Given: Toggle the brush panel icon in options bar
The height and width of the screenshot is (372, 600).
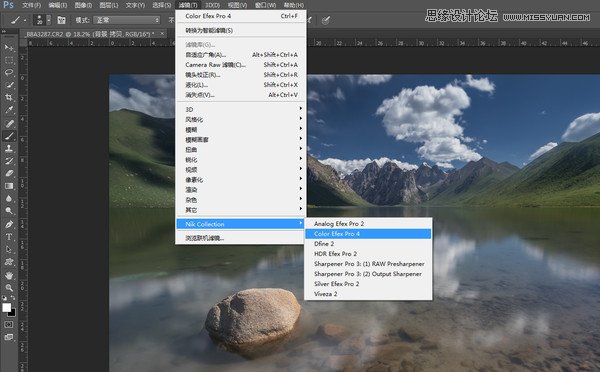Looking at the screenshot, I should click(x=61, y=20).
